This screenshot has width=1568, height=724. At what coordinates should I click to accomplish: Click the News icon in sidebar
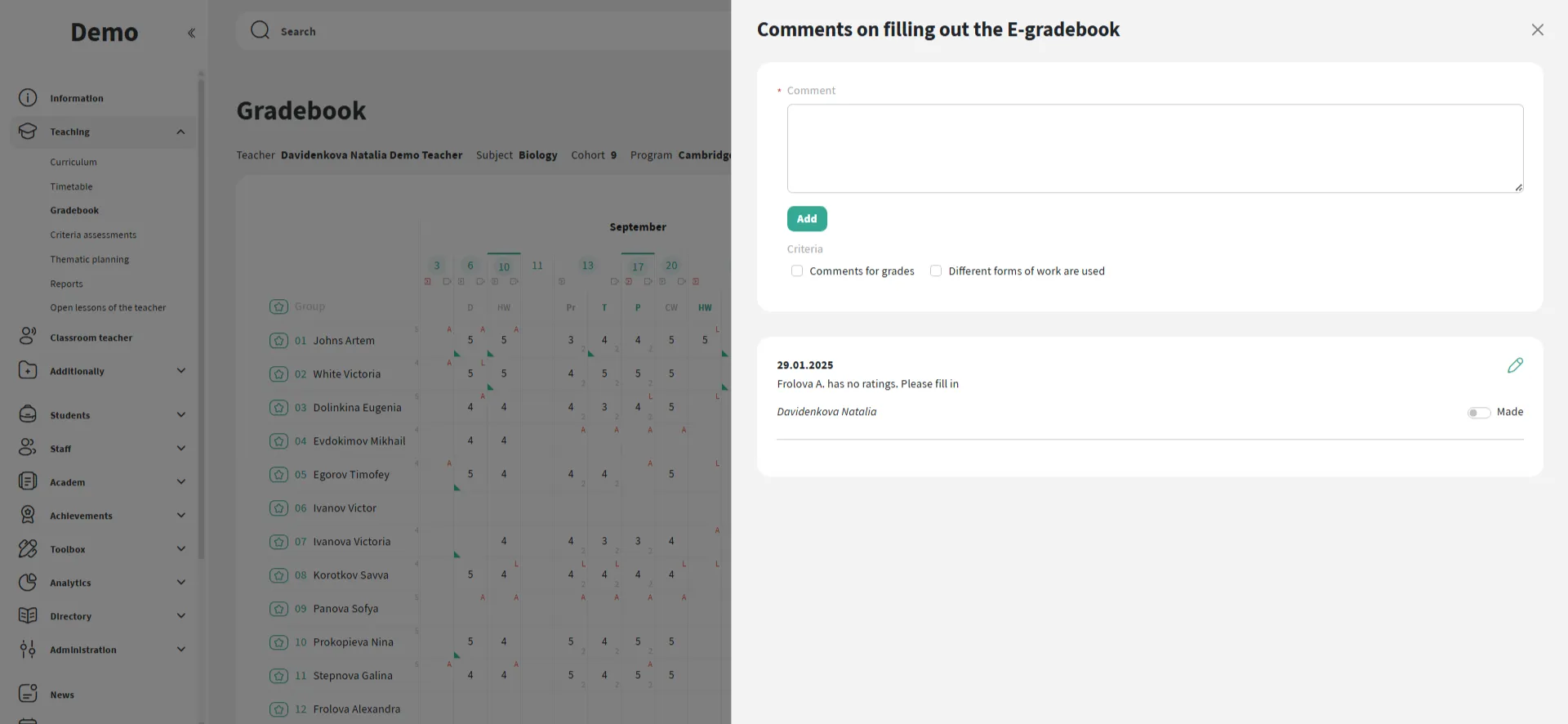28,694
